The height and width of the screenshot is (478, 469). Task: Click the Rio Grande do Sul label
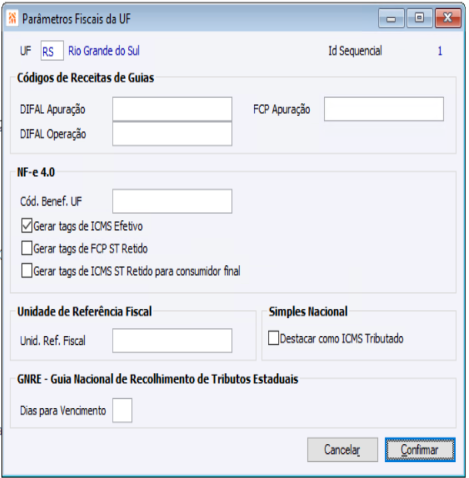104,51
